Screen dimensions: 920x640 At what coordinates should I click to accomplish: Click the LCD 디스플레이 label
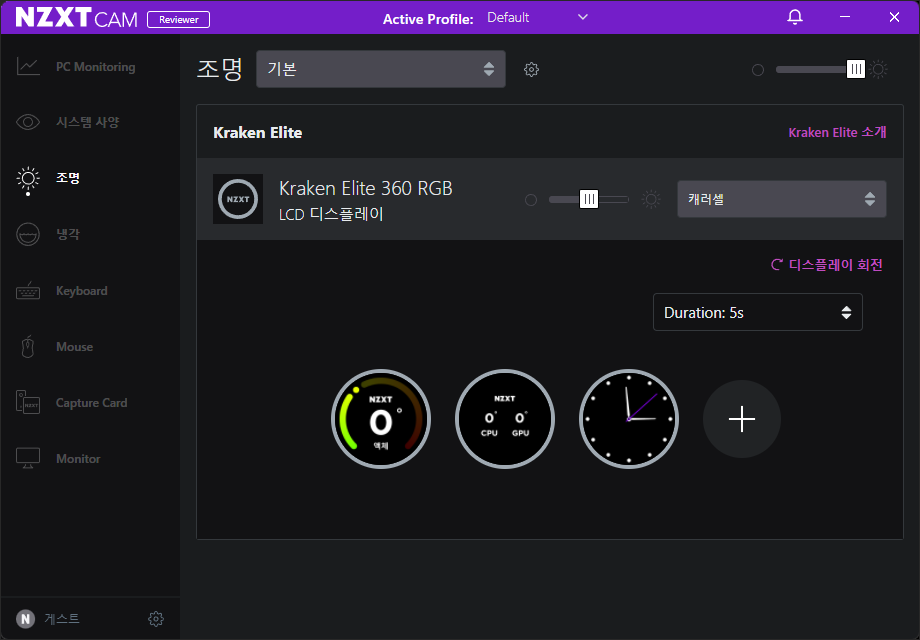pyautogui.click(x=331, y=214)
